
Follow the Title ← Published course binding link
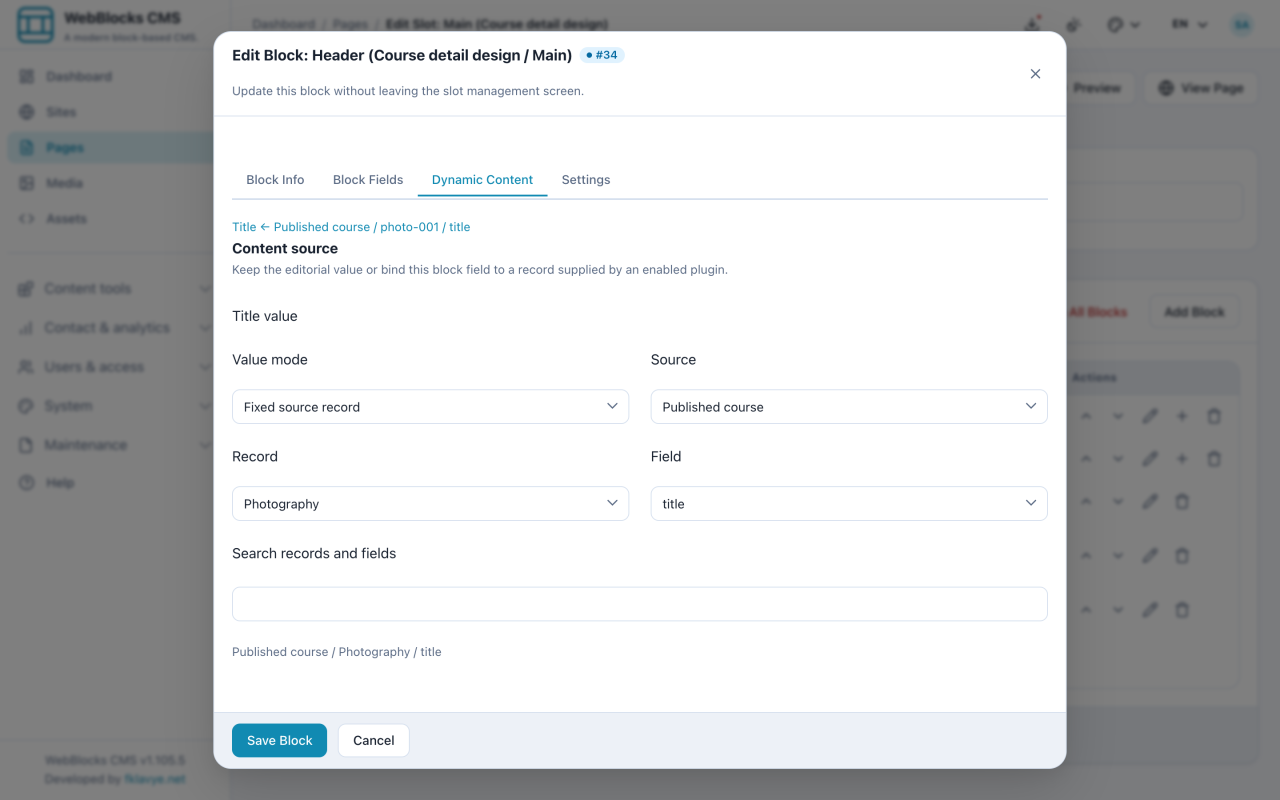pos(351,227)
